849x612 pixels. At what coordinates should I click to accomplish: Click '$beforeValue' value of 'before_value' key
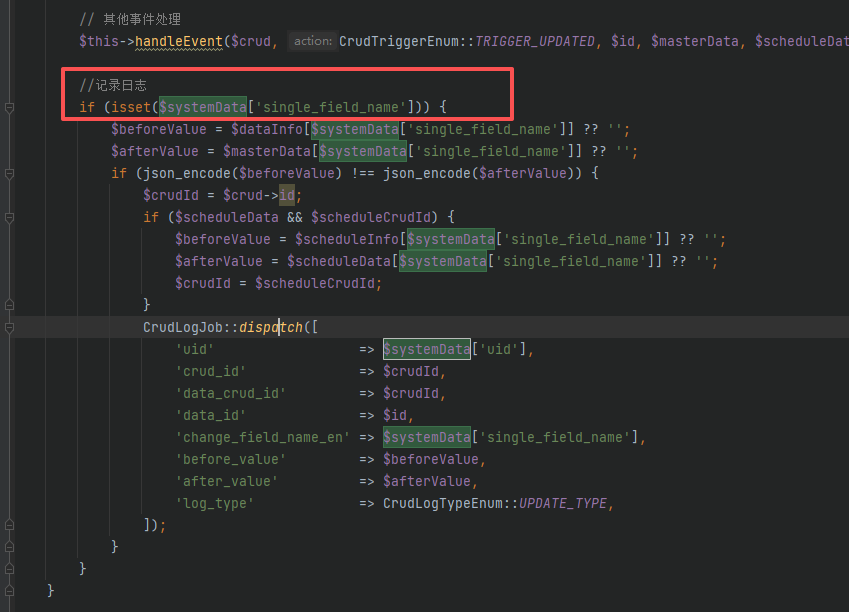tap(431, 459)
